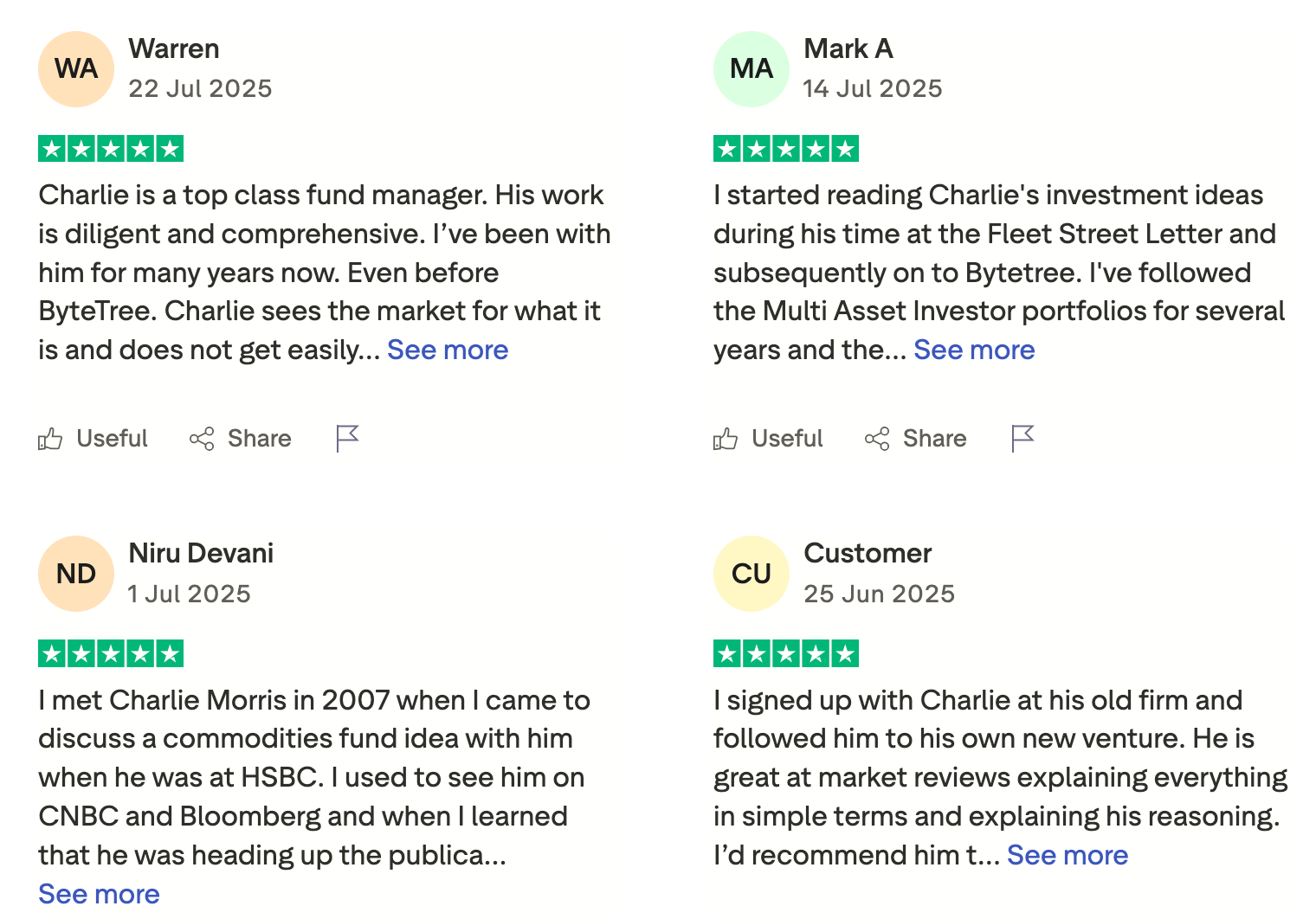Share Warren's review

(x=240, y=439)
